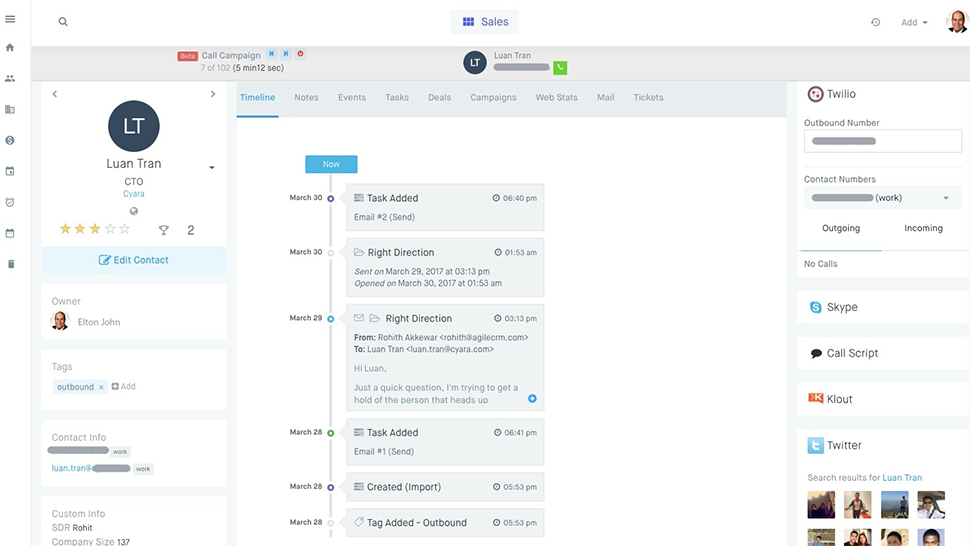Screen dimensions: 970x546
Task: Click the search magnifier icon
Action: [63, 22]
